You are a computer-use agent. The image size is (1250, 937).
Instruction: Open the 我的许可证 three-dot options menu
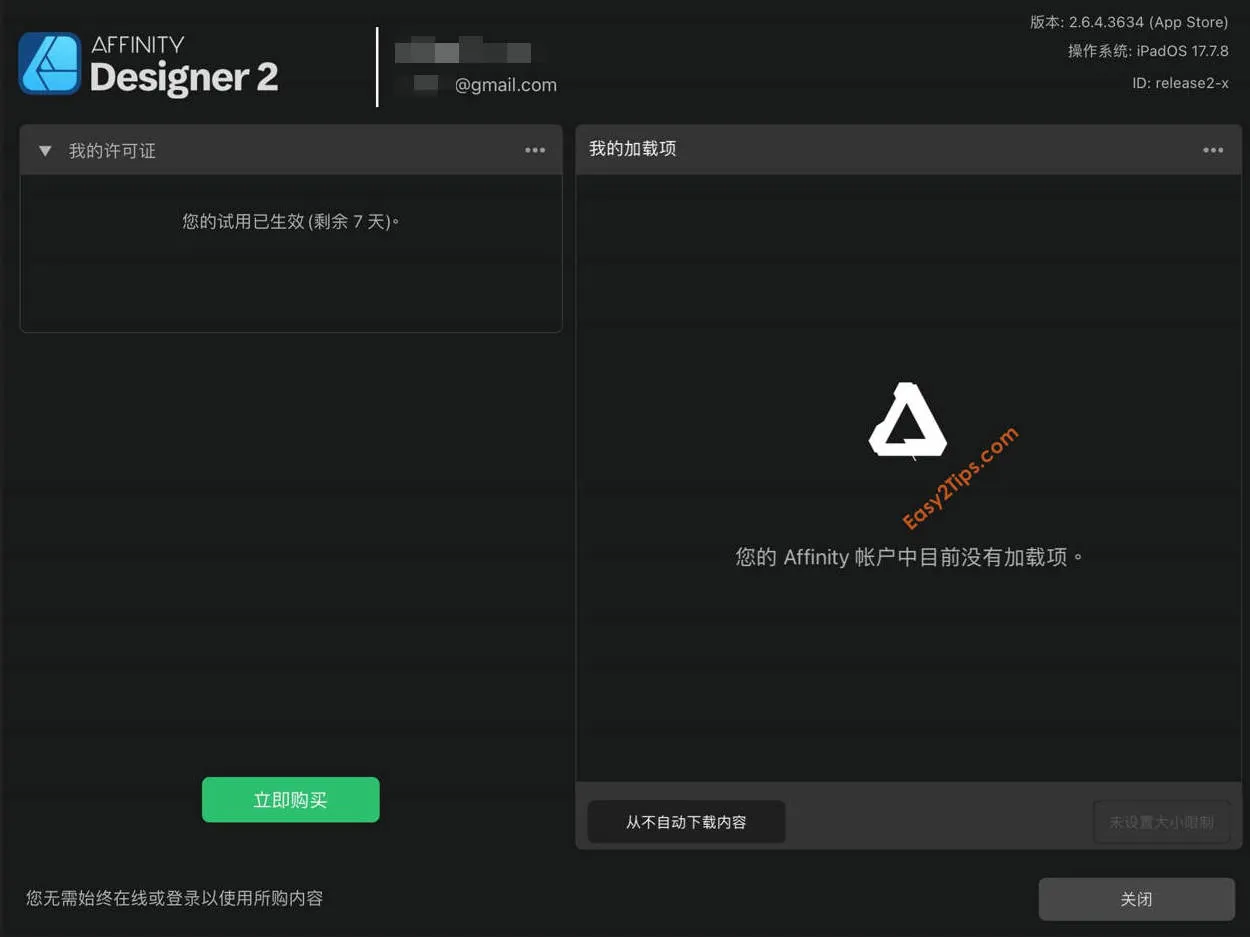click(x=535, y=150)
